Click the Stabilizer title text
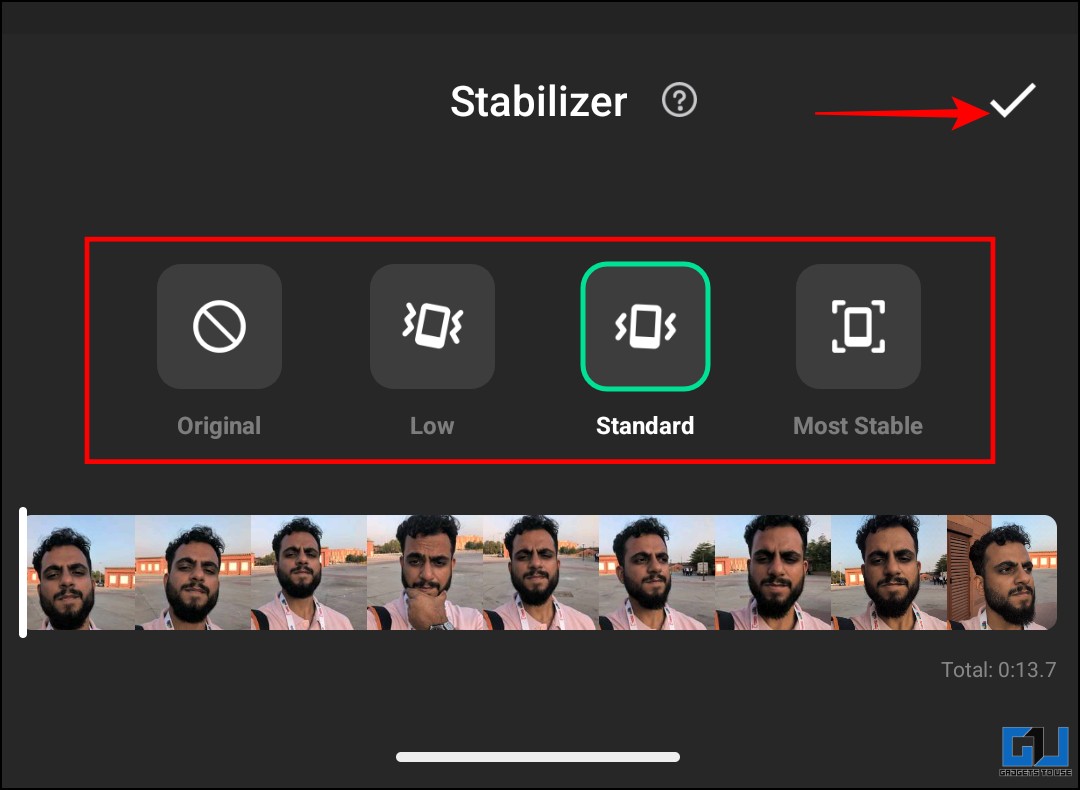Screen dimensions: 1080x790 539,102
